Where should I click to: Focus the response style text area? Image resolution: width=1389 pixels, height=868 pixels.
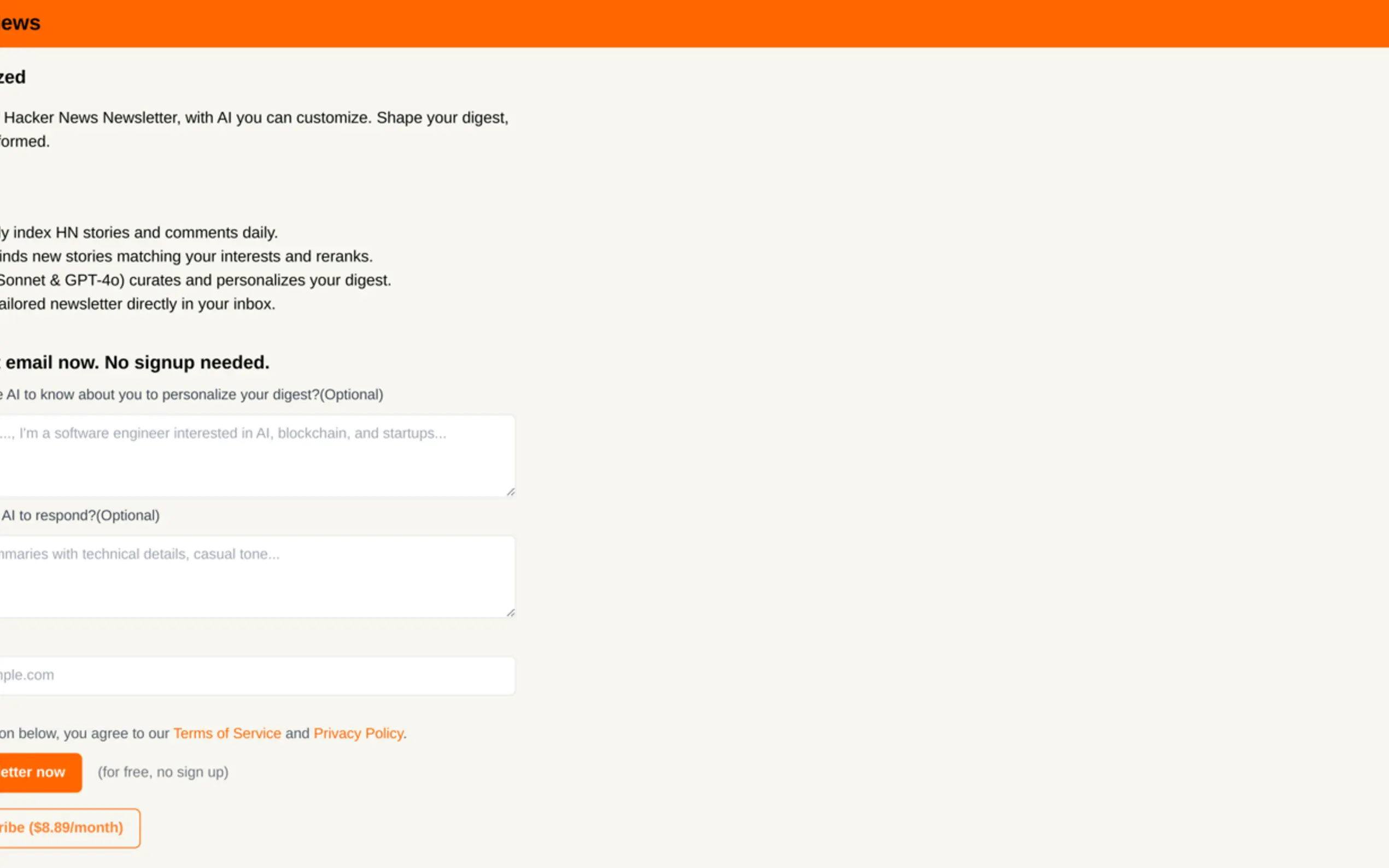[253, 576]
